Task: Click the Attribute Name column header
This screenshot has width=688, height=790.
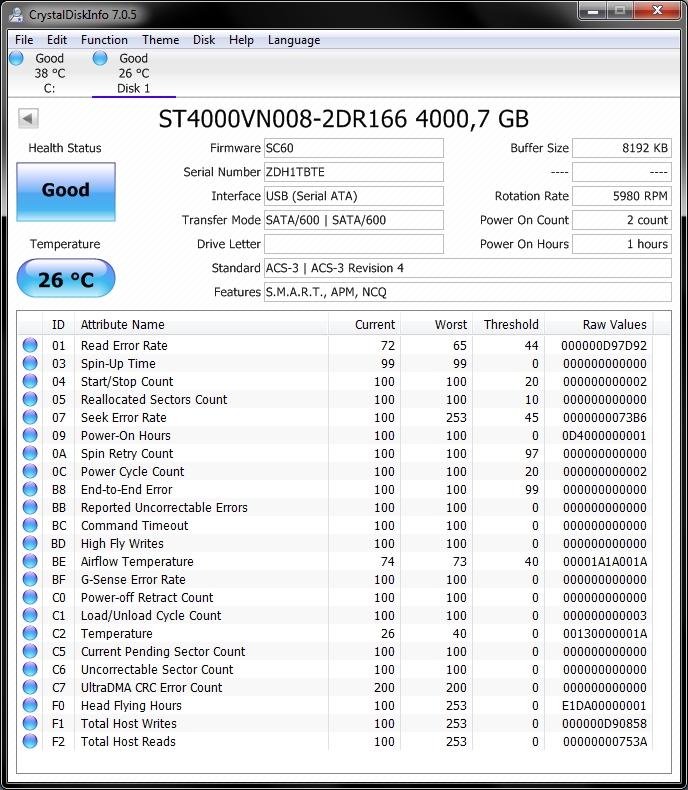Action: (201, 325)
